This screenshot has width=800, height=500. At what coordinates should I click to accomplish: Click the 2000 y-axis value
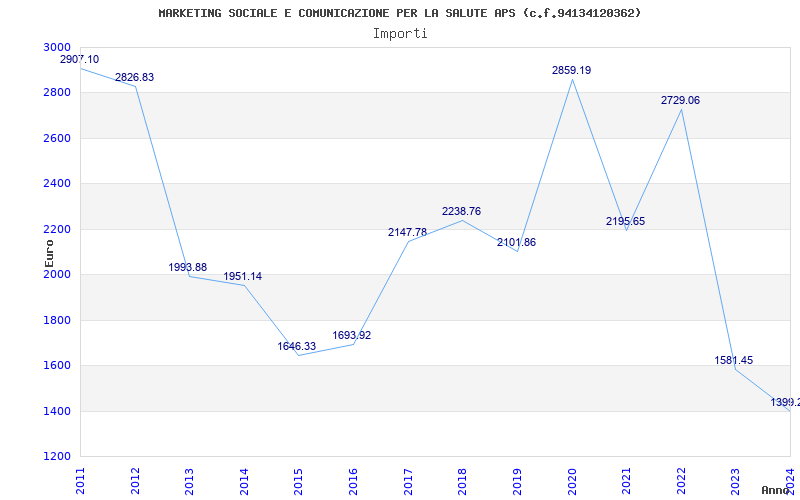coord(57,274)
